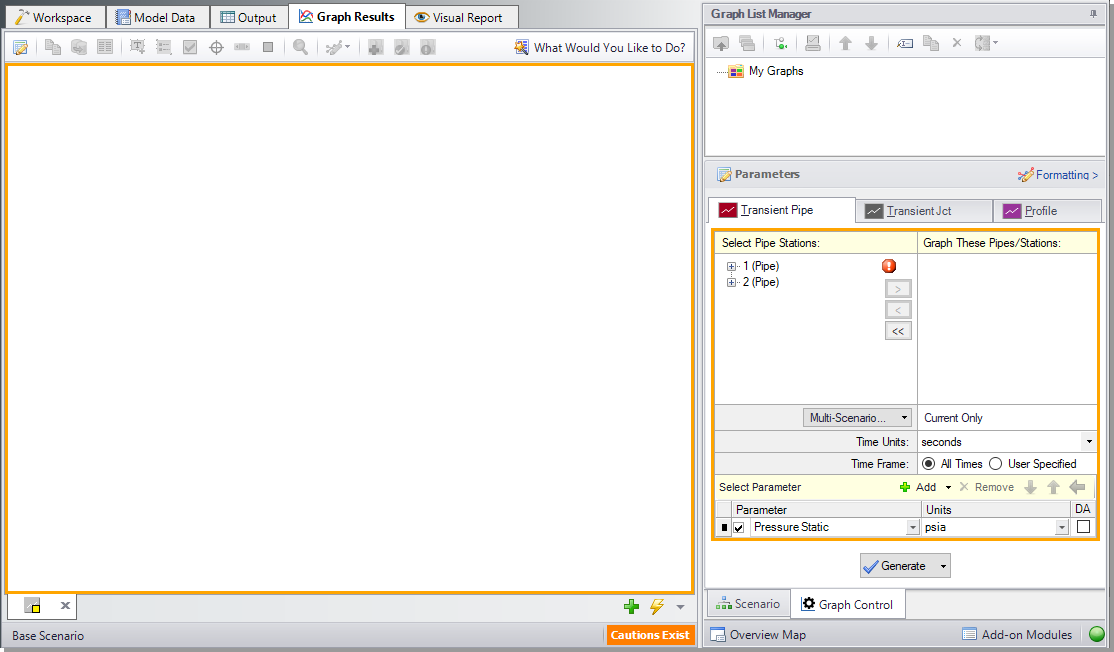Open the Time Units dropdown
Viewport: 1114px width, 652px height.
coord(1087,442)
